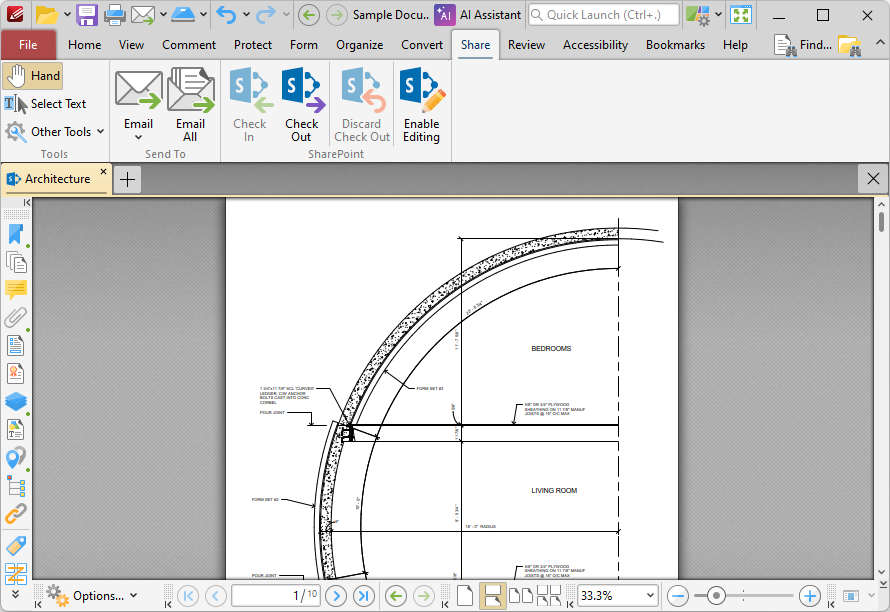Open the AI Assistant
This screenshot has width=890, height=612.
pos(478,15)
